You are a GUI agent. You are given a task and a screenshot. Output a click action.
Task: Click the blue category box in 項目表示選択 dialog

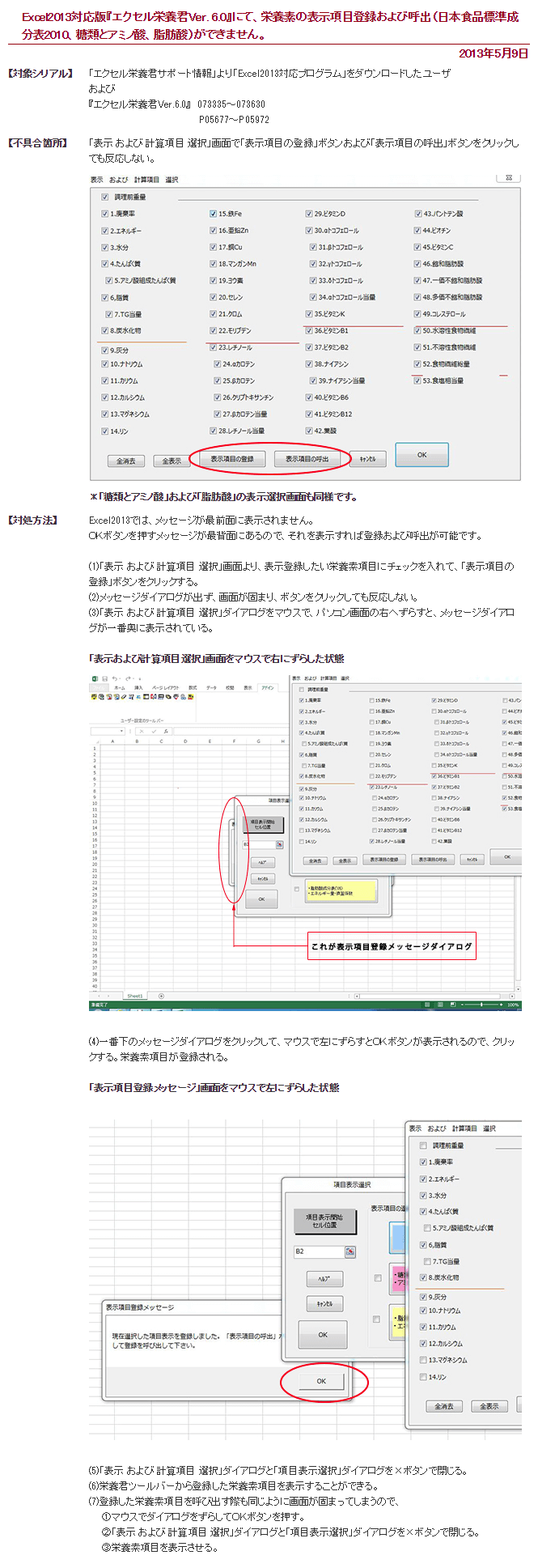[x=398, y=1238]
